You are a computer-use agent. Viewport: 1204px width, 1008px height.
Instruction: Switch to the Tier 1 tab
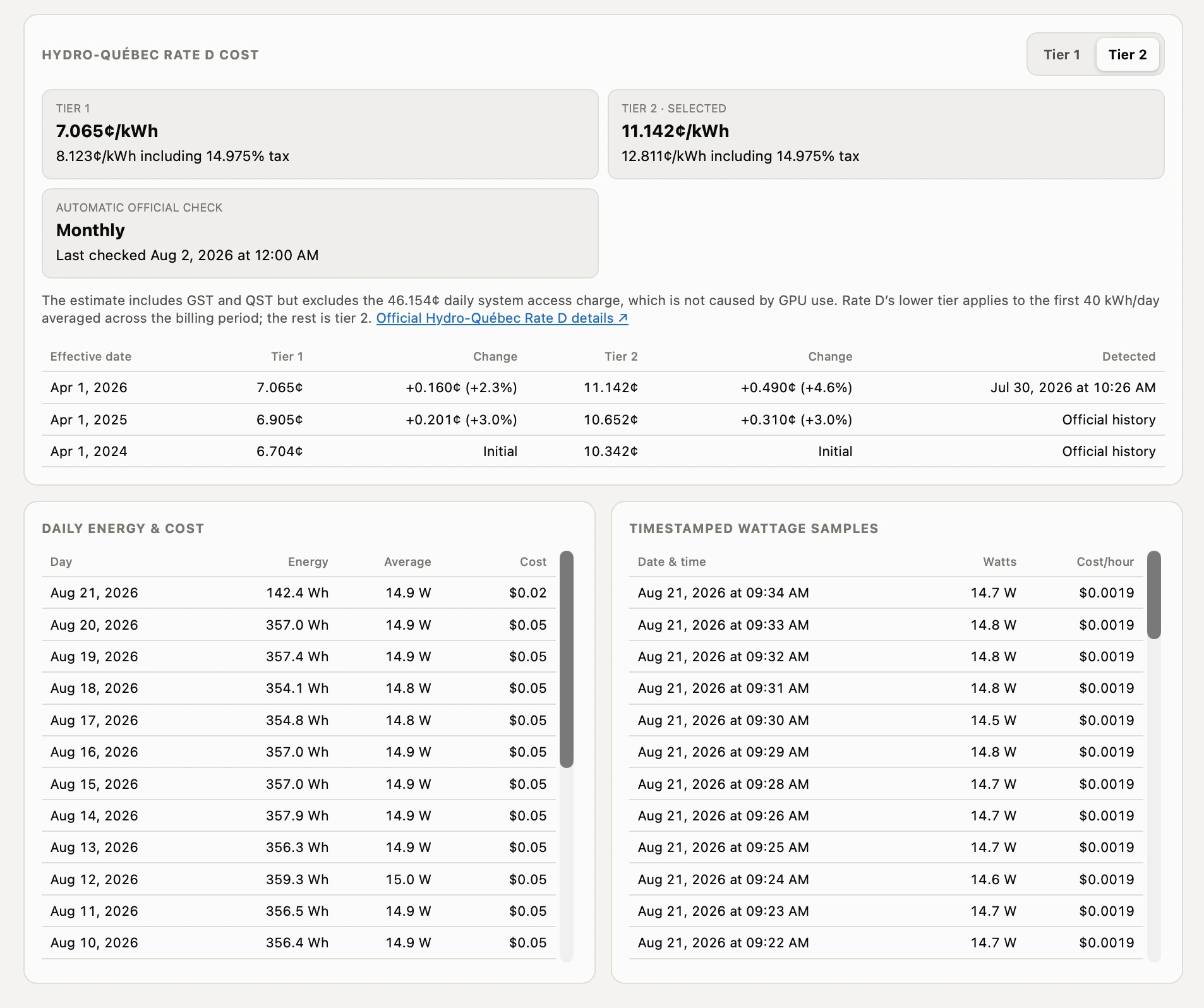click(x=1062, y=55)
